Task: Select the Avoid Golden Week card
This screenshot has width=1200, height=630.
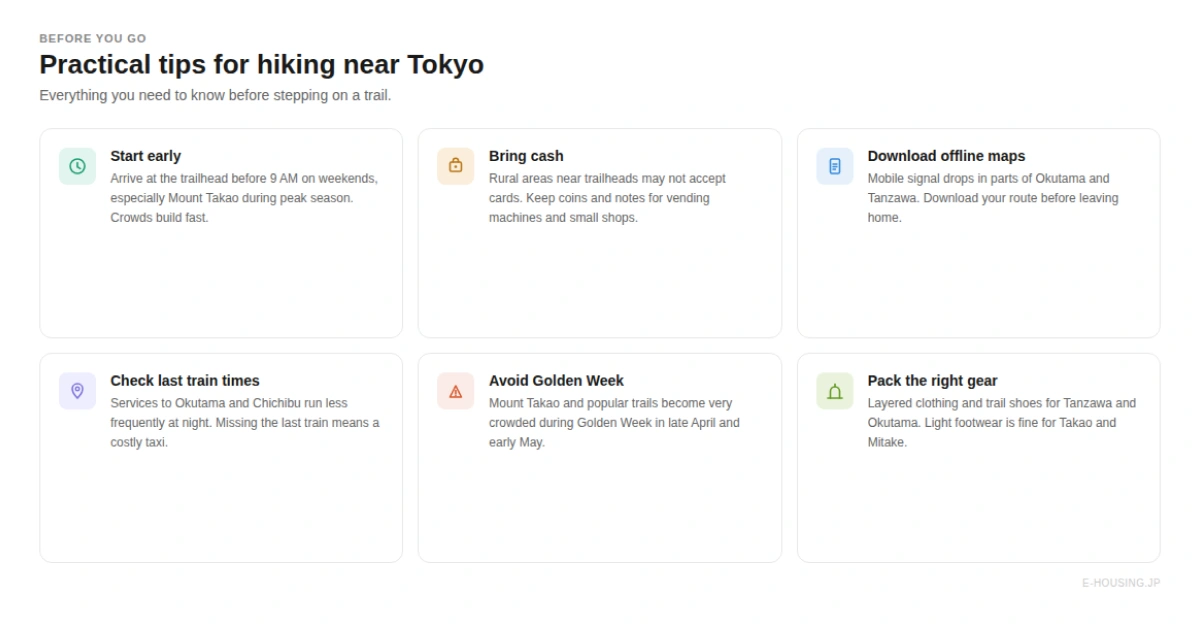Action: (599, 456)
